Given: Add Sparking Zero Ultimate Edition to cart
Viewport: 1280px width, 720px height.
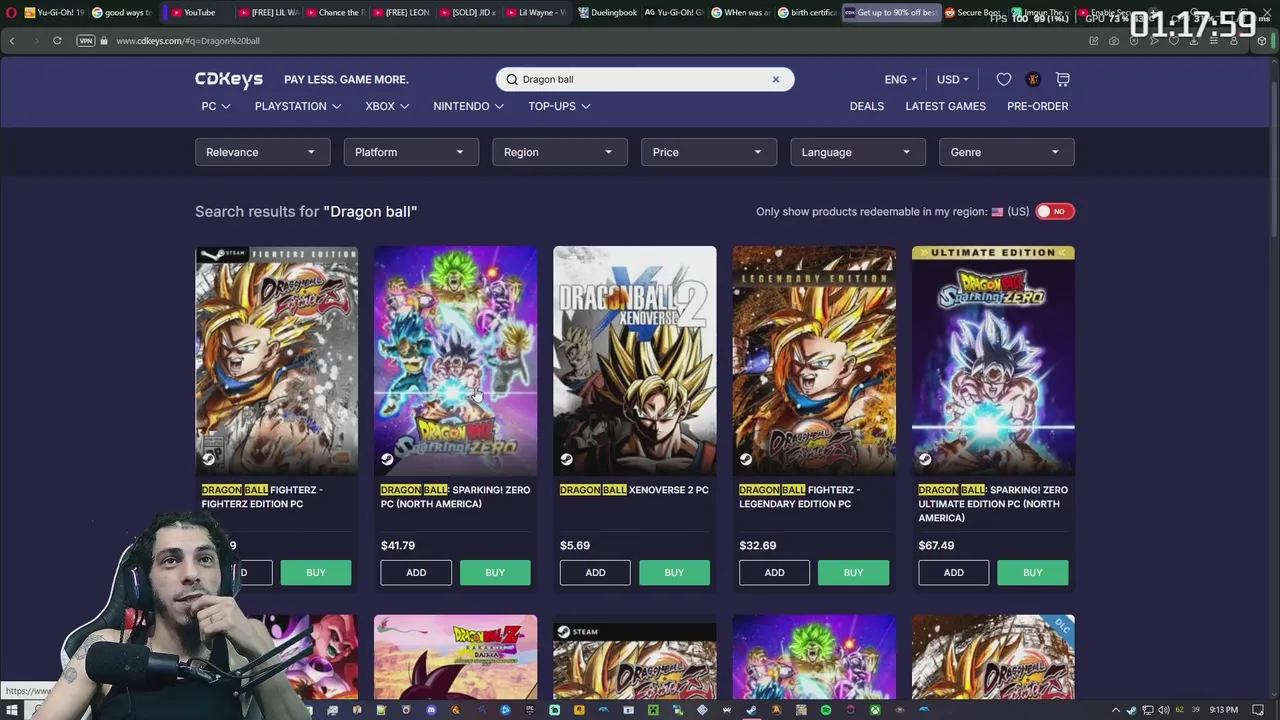Looking at the screenshot, I should 953,572.
